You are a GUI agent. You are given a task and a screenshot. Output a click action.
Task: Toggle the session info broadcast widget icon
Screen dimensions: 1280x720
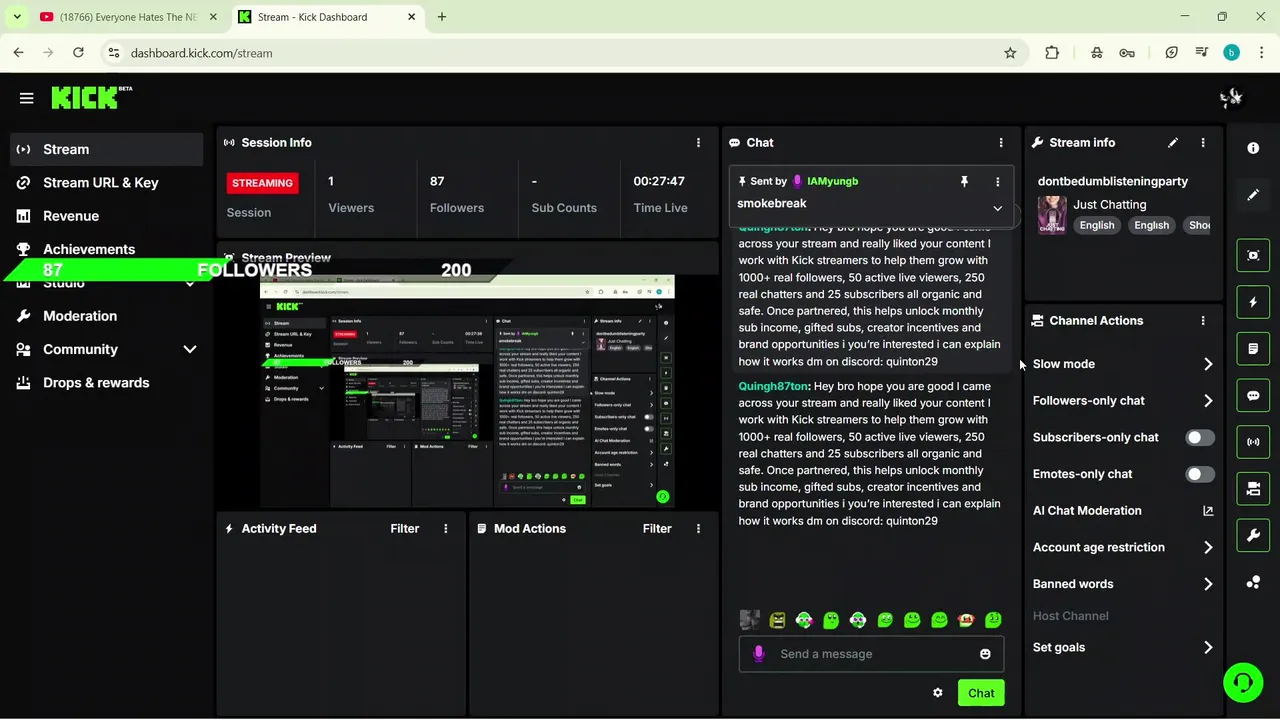(x=1253, y=442)
